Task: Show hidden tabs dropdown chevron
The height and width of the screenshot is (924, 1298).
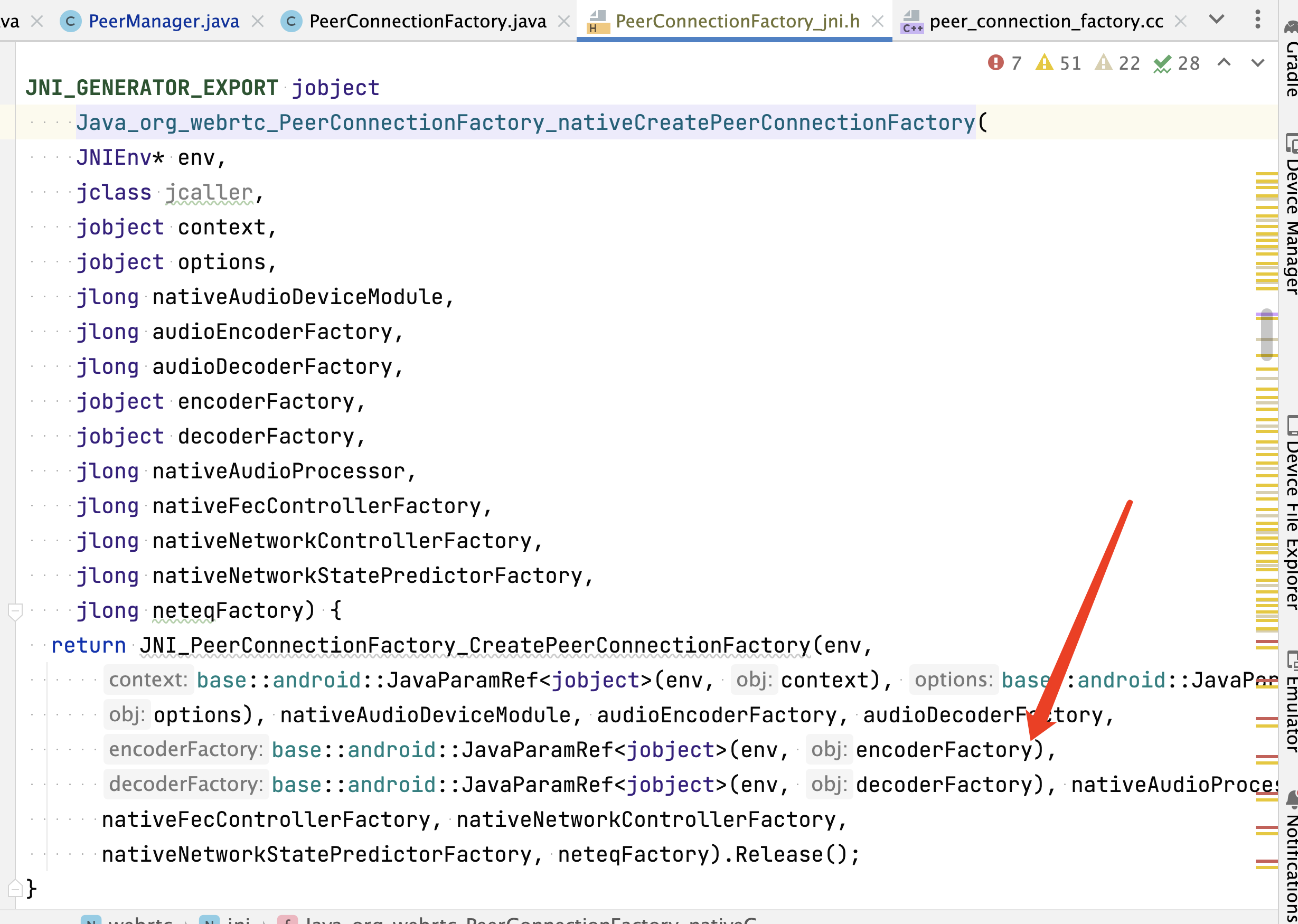Action: tap(1217, 20)
